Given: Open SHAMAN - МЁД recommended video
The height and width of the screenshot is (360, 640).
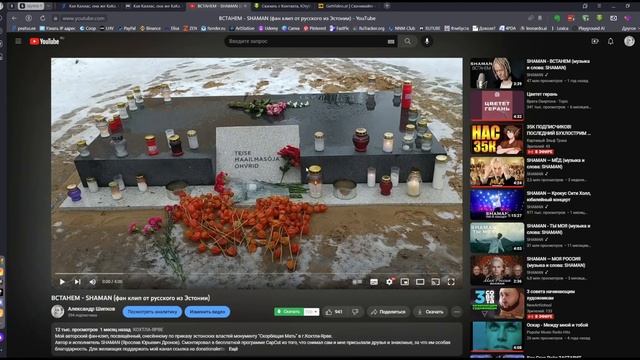Looking at the screenshot, I should (x=497, y=172).
